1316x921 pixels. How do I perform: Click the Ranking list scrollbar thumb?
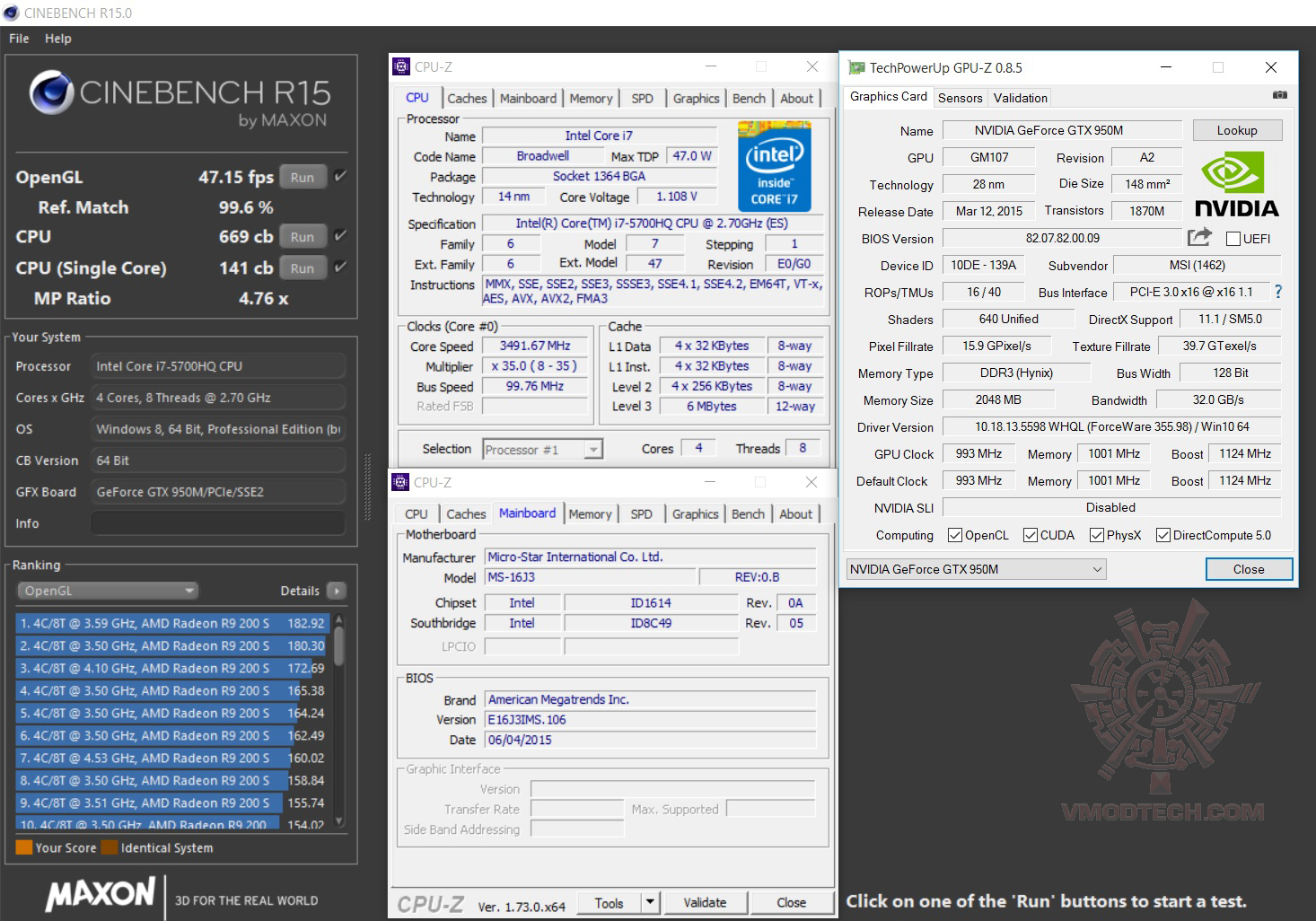pos(339,646)
